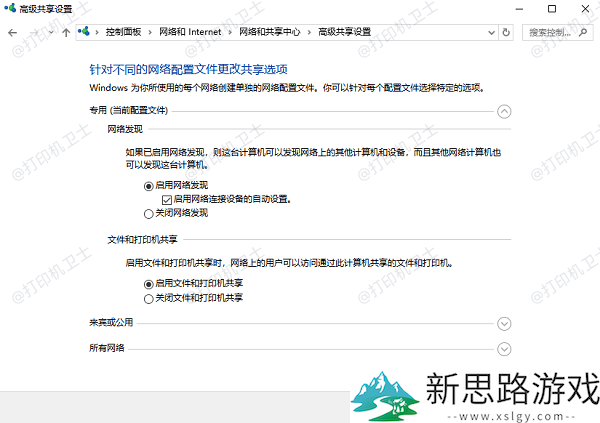Click heading 针对不同的网络配置文件更改共享选项
600x423 pixels.
188,69
